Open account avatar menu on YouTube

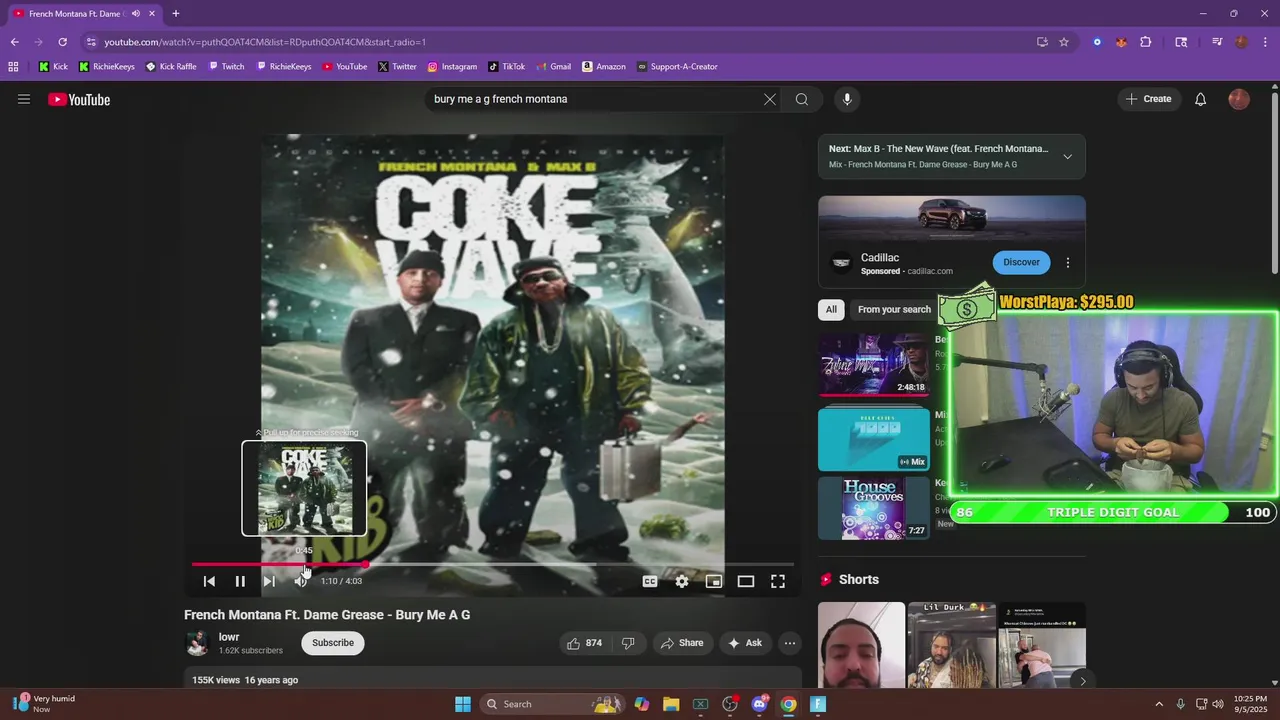click(x=1239, y=99)
